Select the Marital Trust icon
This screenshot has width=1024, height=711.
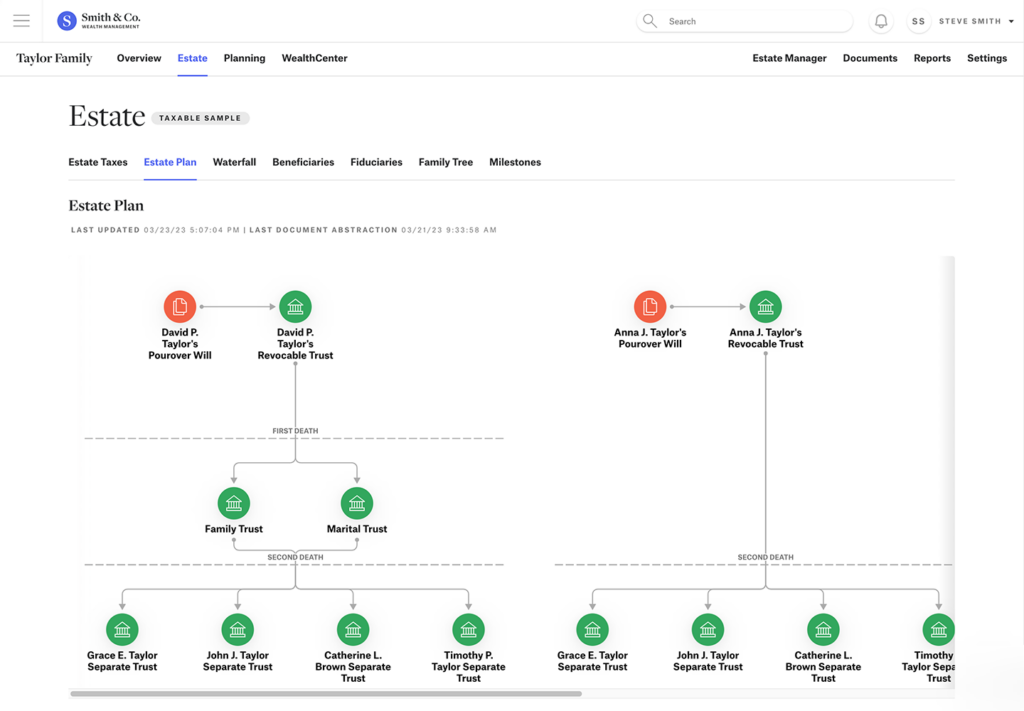[x=357, y=503]
